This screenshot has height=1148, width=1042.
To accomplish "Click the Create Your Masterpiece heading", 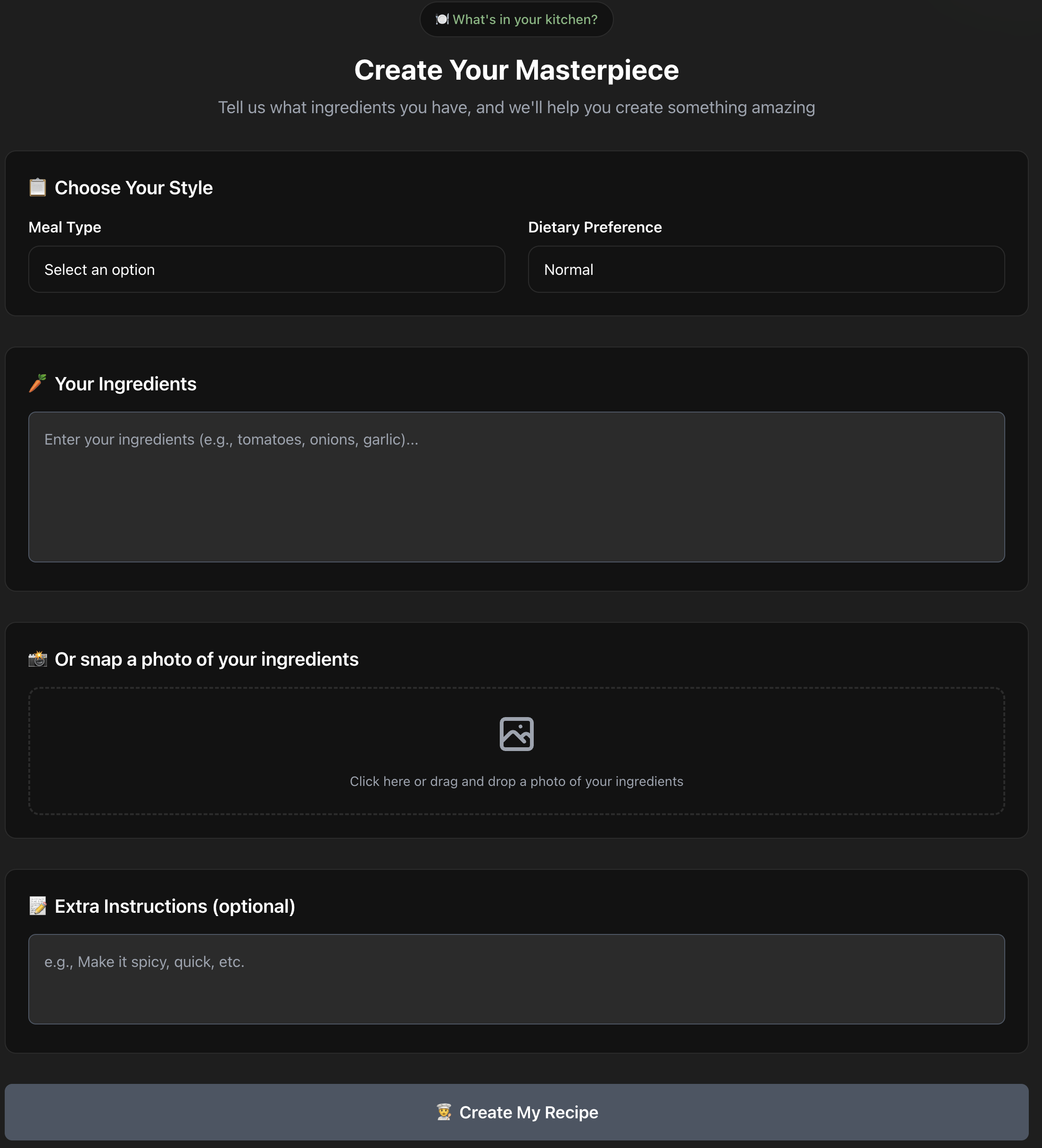I will coord(516,70).
